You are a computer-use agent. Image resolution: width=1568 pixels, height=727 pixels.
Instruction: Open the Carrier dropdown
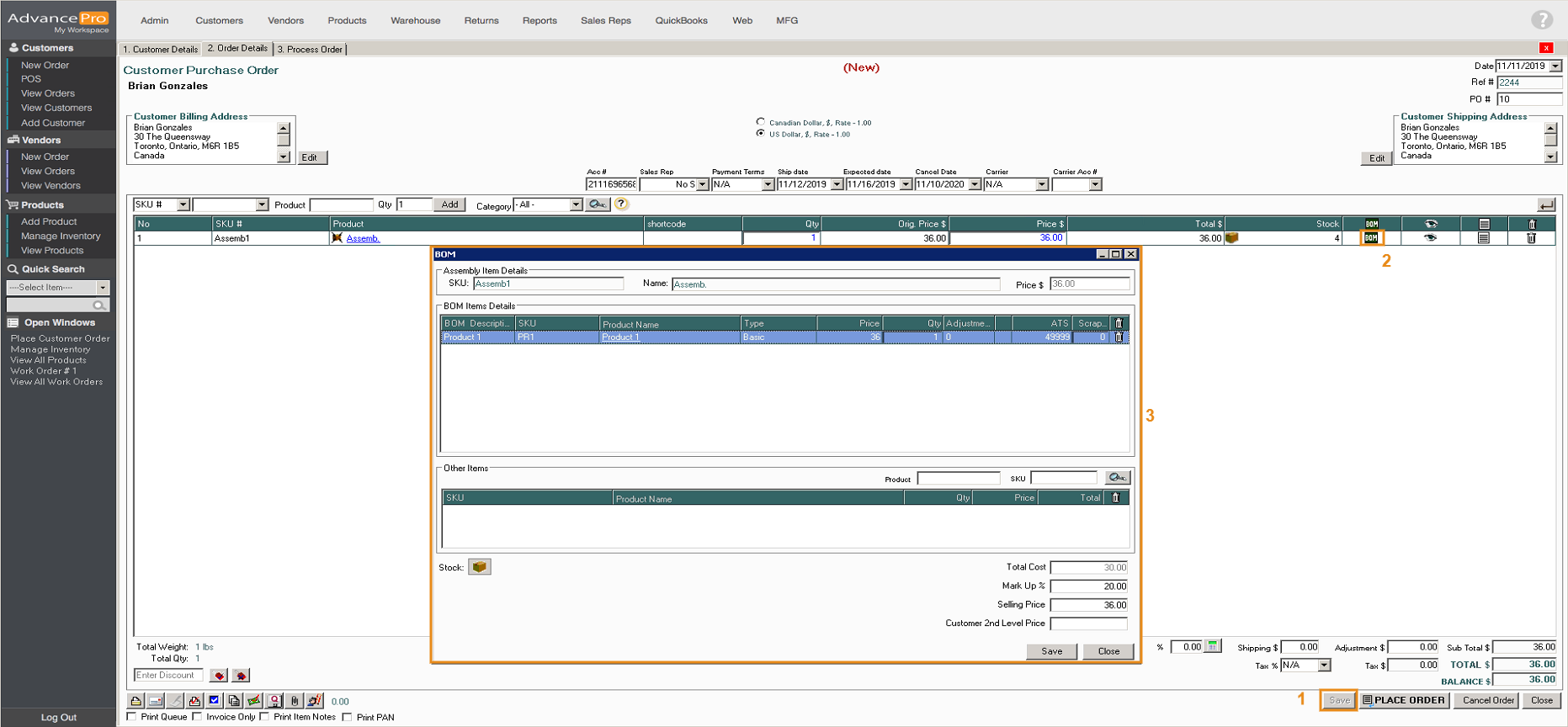tap(1041, 184)
